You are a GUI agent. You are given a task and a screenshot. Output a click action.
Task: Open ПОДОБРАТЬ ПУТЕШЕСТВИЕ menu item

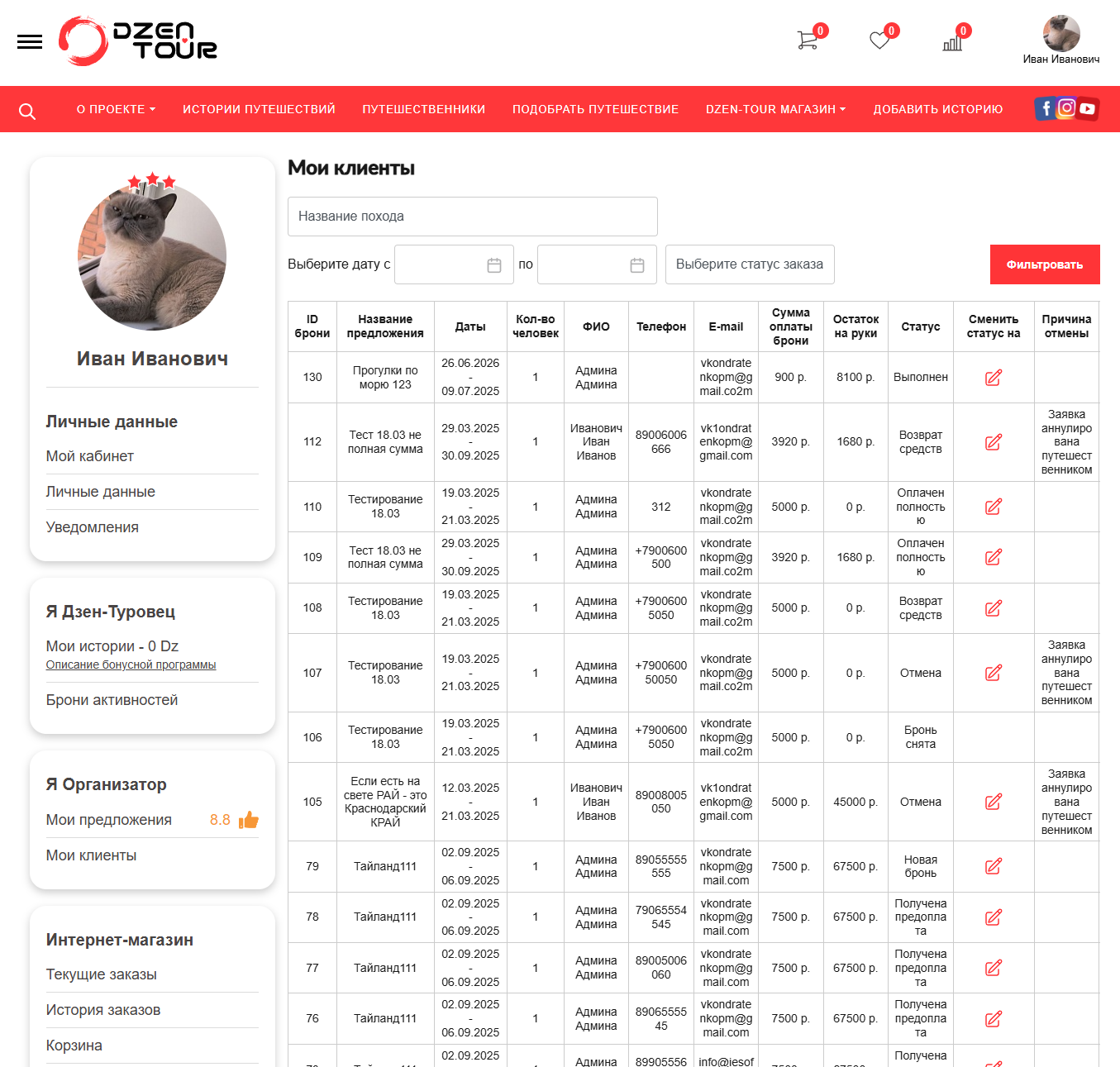[x=595, y=109]
